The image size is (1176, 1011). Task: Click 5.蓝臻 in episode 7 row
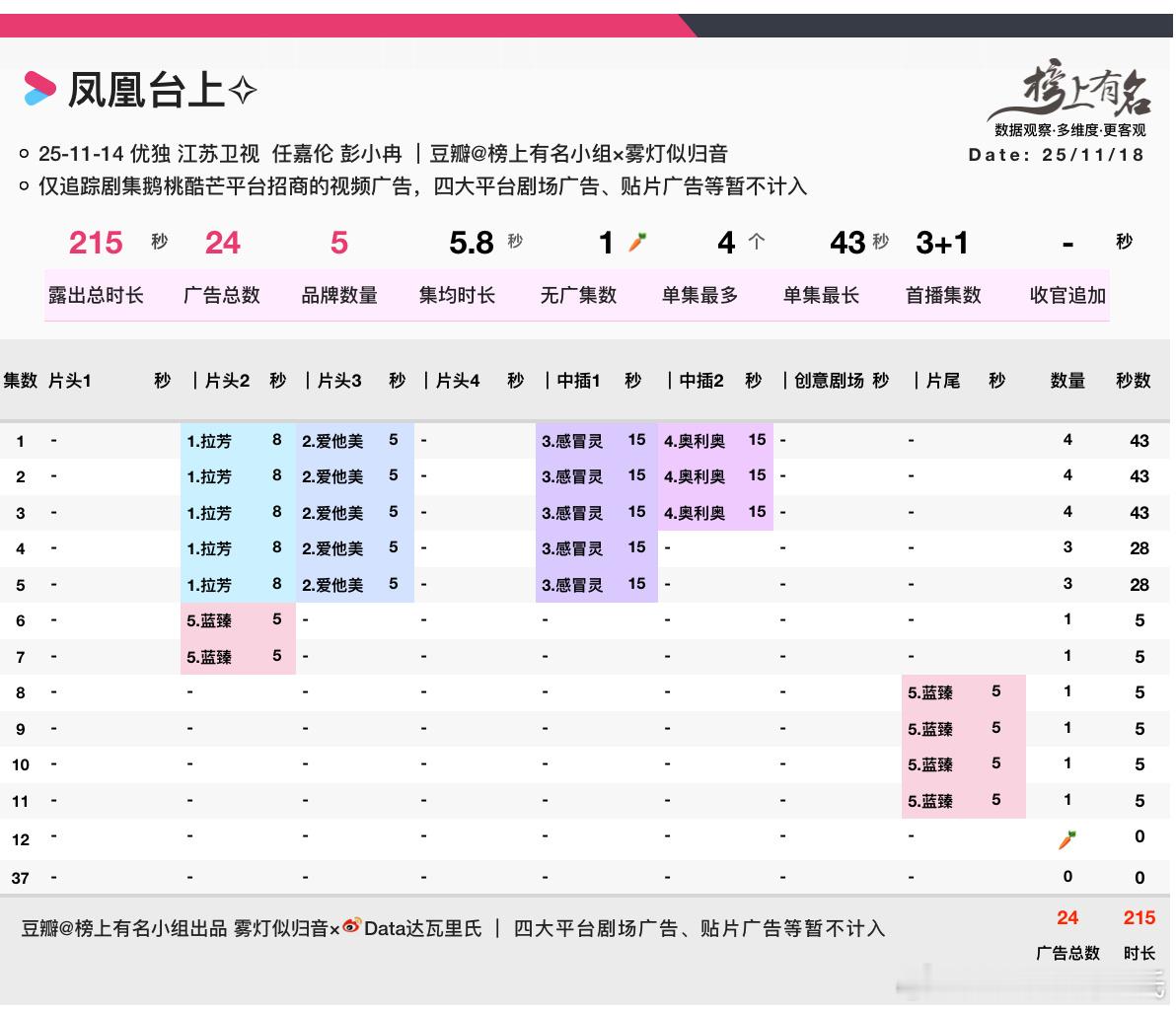(x=209, y=657)
